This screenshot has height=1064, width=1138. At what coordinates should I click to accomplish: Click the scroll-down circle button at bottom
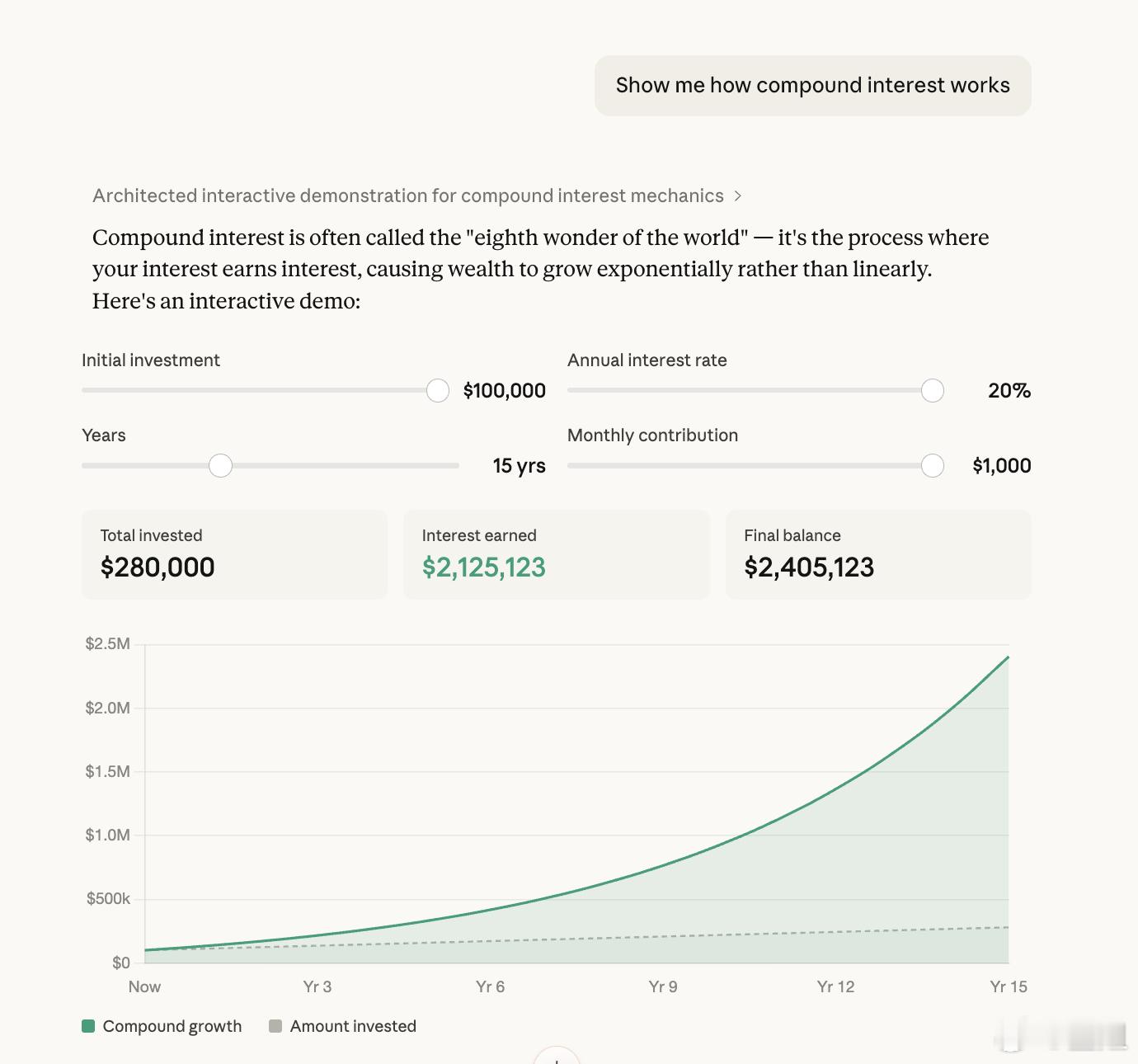(557, 1057)
